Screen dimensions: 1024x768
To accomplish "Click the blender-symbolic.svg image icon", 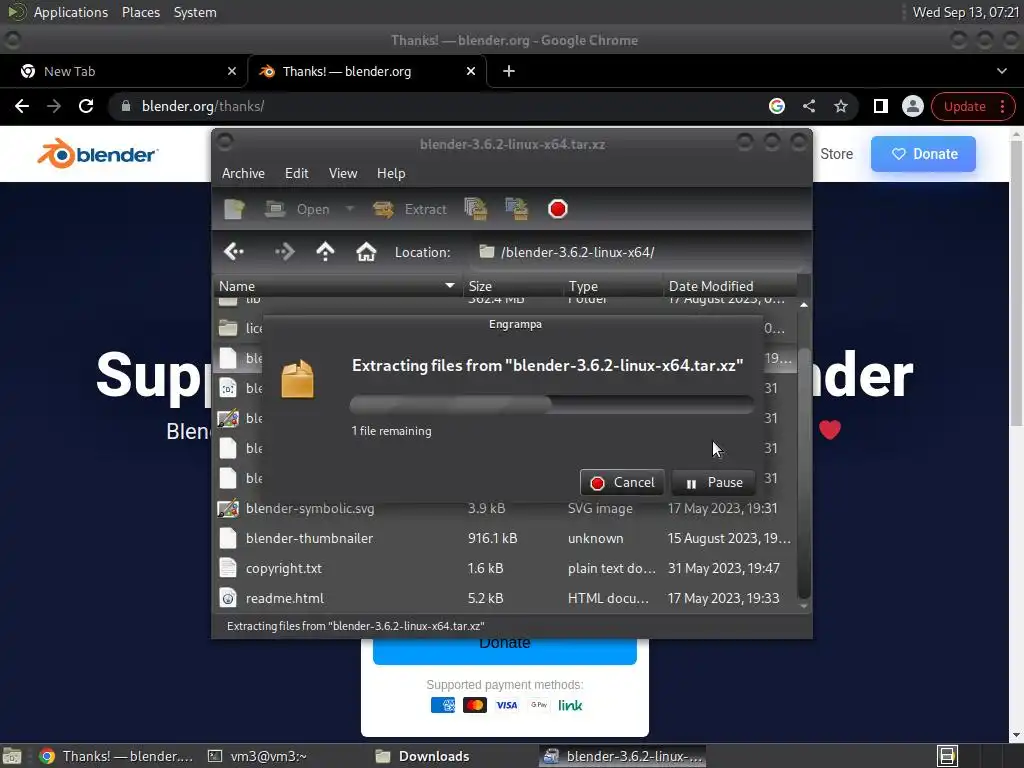I will [x=228, y=508].
